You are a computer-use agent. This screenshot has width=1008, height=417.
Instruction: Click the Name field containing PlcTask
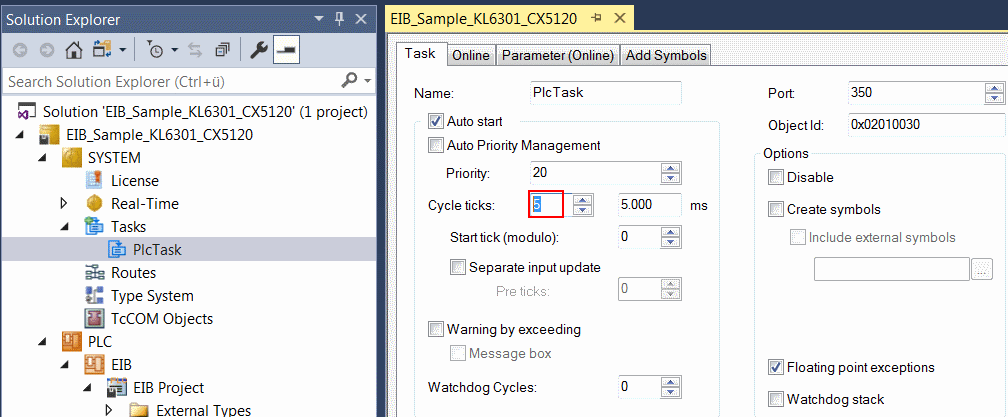[x=605, y=93]
